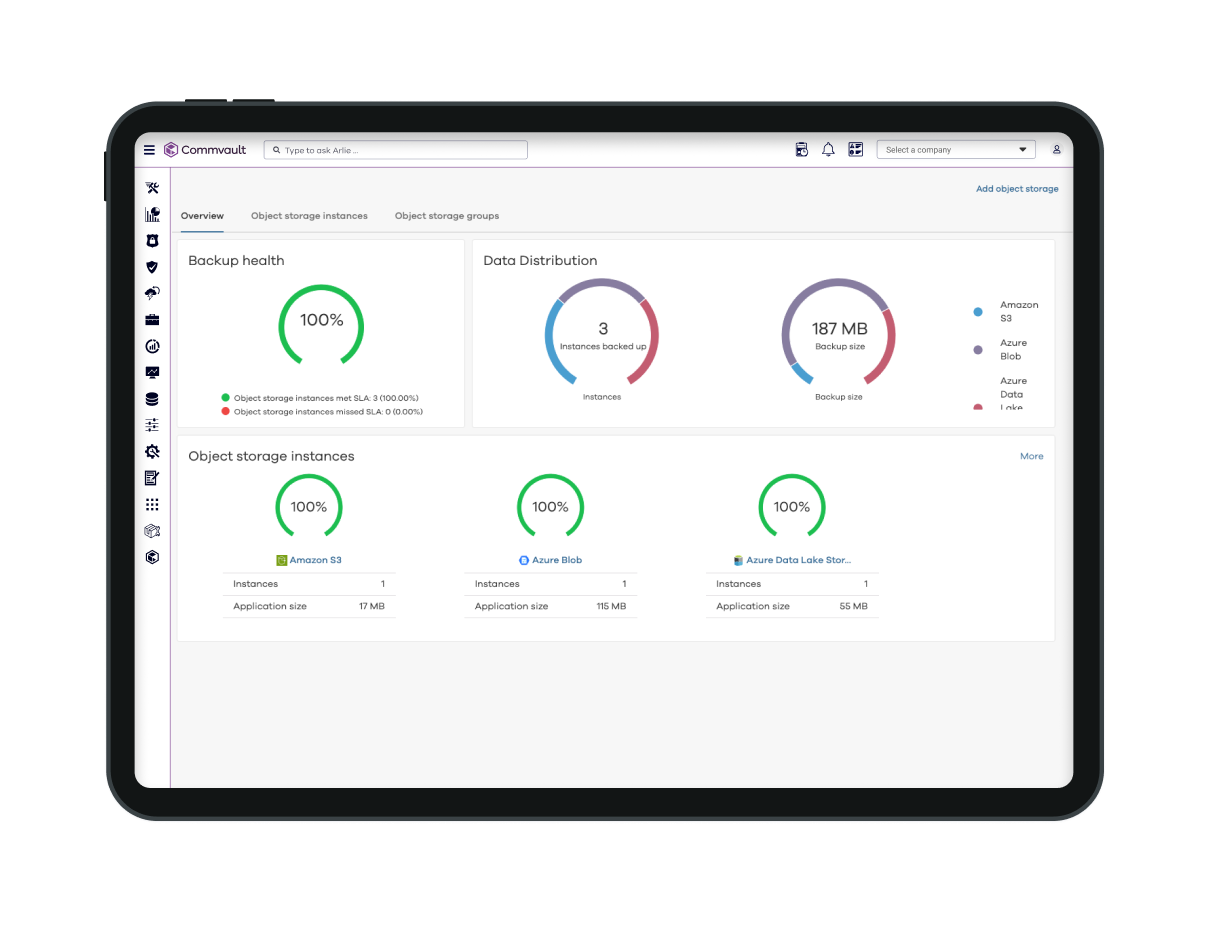Image resolution: width=1208 pixels, height=929 pixels.
Task: Expand the Select a company dropdown
Action: [957, 150]
